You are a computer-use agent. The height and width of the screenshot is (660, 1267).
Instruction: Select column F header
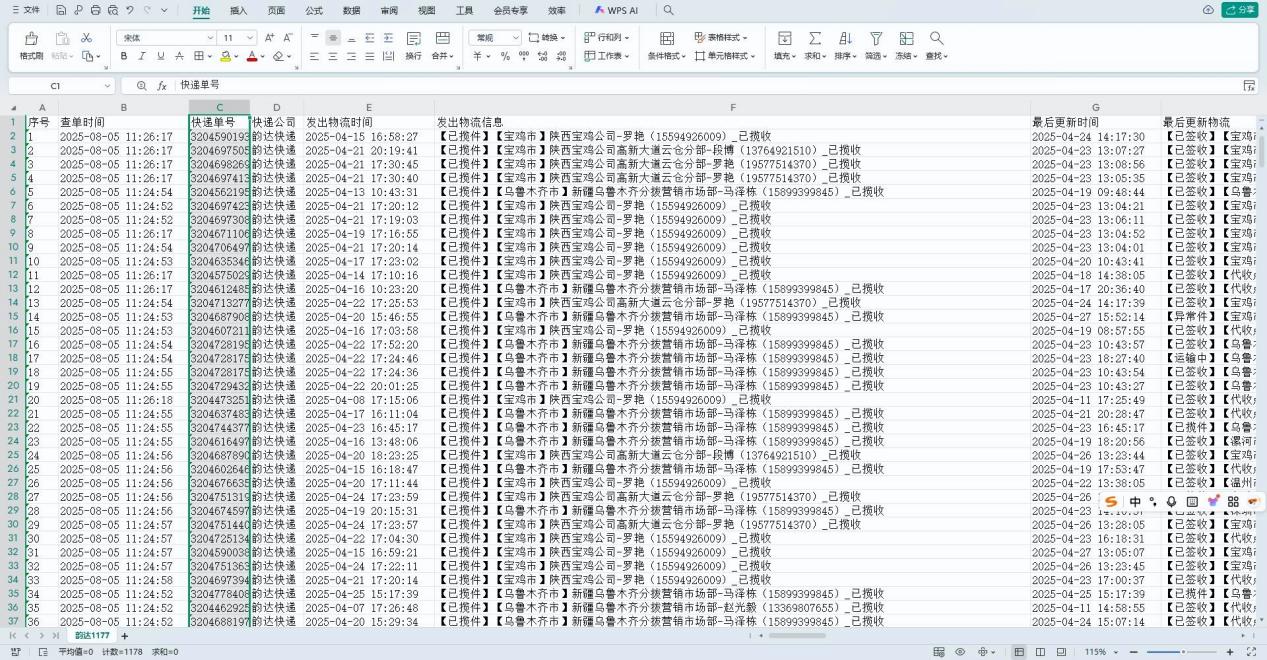pos(732,107)
